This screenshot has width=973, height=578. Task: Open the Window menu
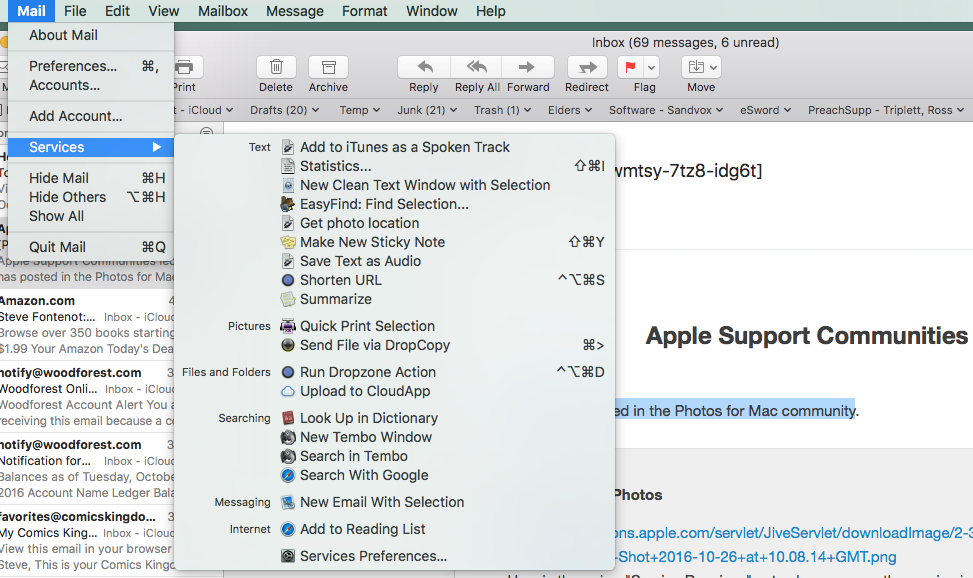pyautogui.click(x=432, y=11)
